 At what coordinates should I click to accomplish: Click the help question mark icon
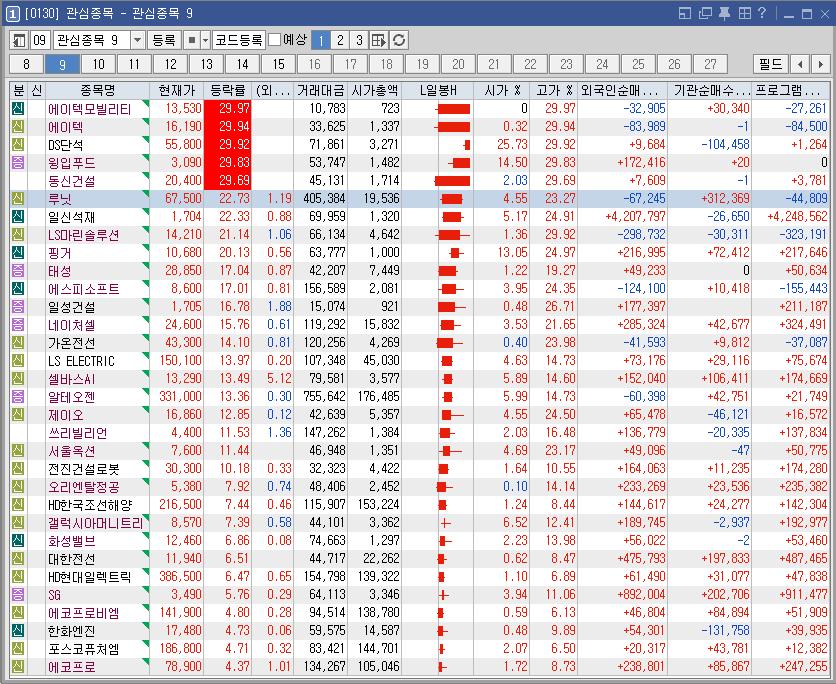(762, 13)
